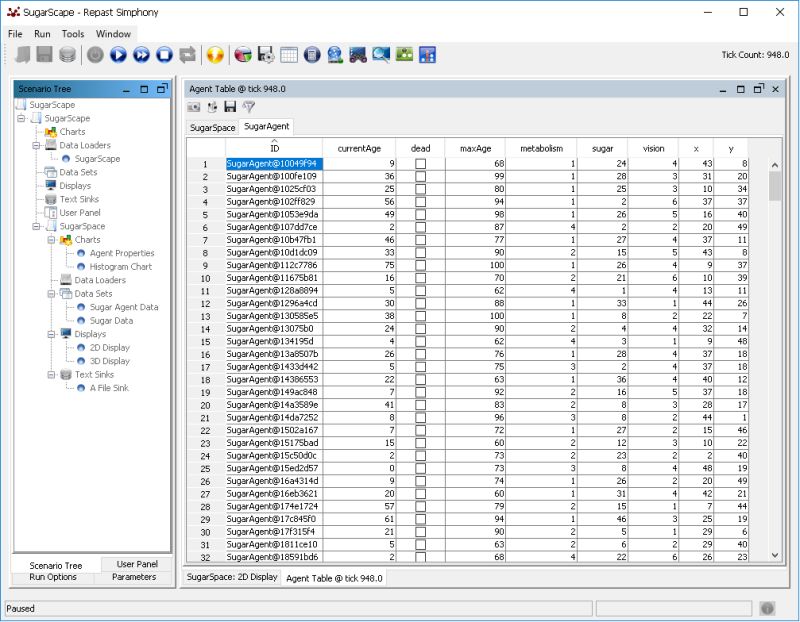Viewport: 800px width, 622px height.
Task: Click the blue bar chart toolbar icon
Action: pos(427,55)
